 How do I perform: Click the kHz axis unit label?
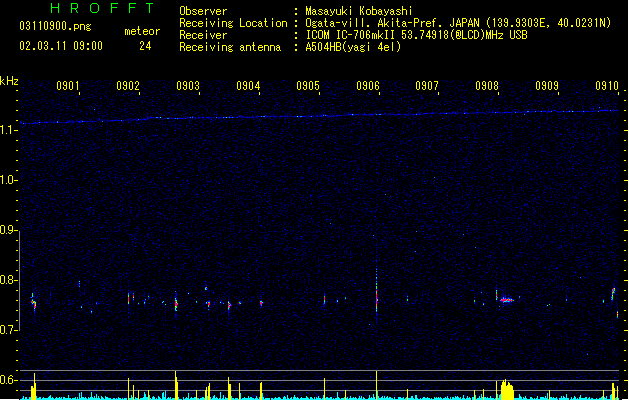click(x=9, y=81)
